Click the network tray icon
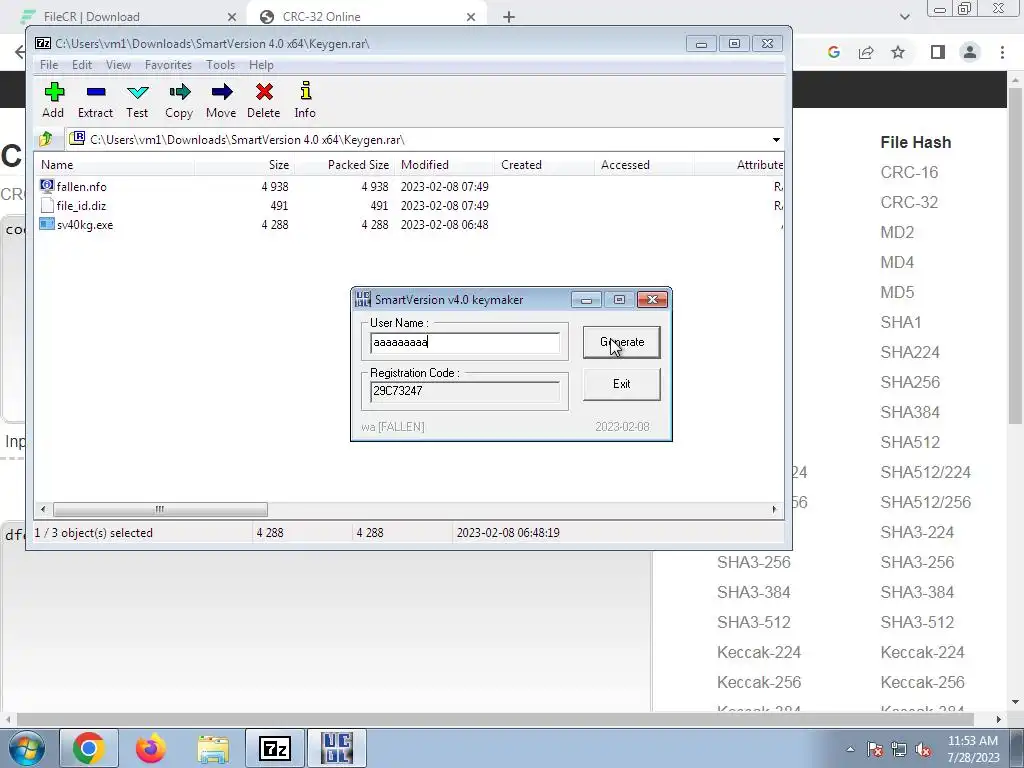Image resolution: width=1024 pixels, height=768 pixels. 899,750
